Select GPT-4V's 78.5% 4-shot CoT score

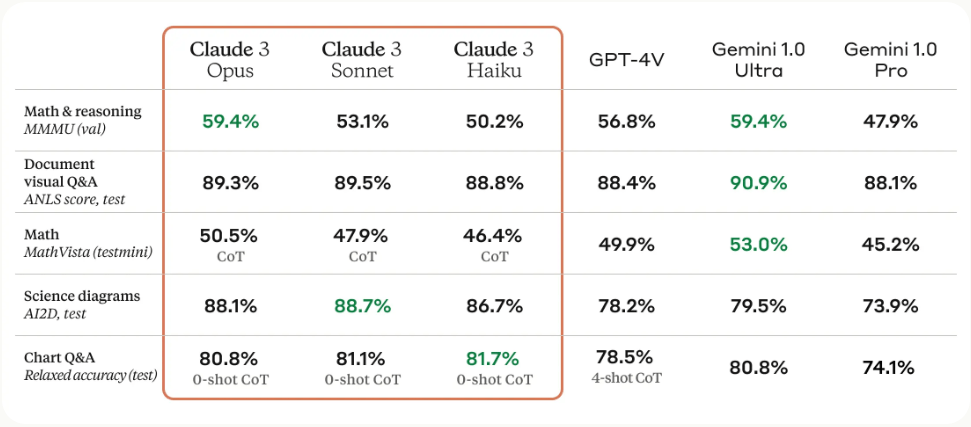627,364
